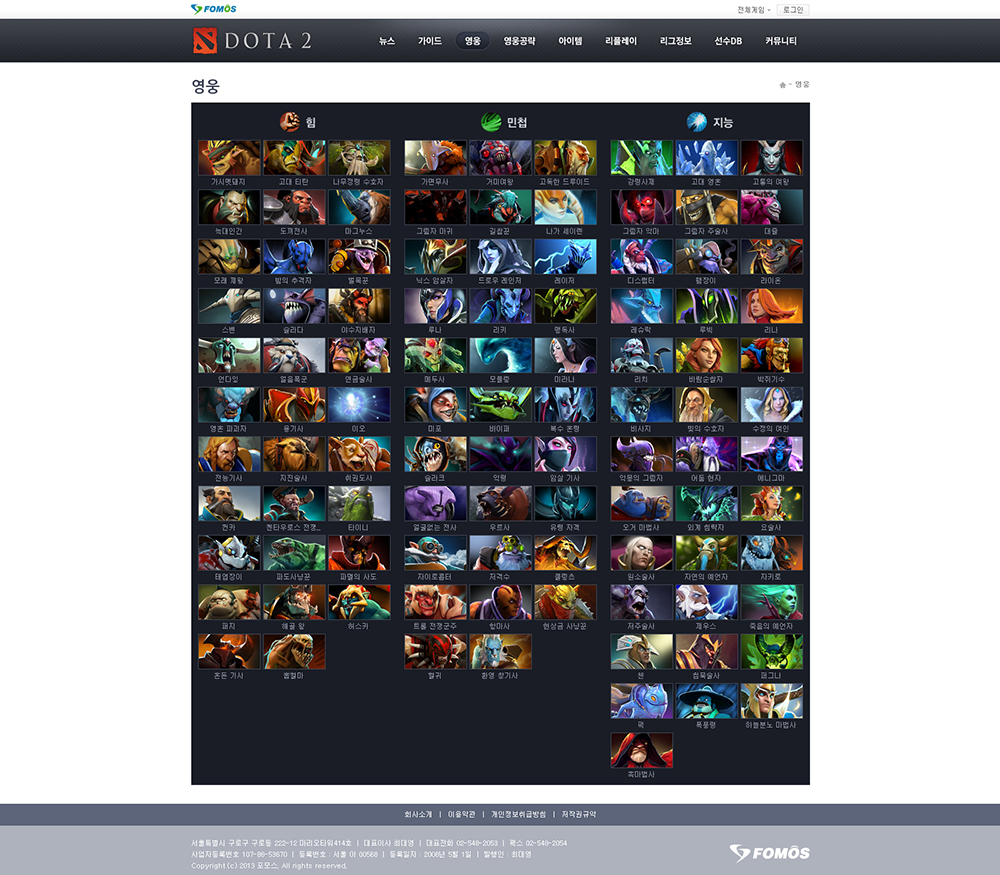The image size is (1000, 875).
Task: Click the 지능 intelligence blue icon
Action: 696,121
